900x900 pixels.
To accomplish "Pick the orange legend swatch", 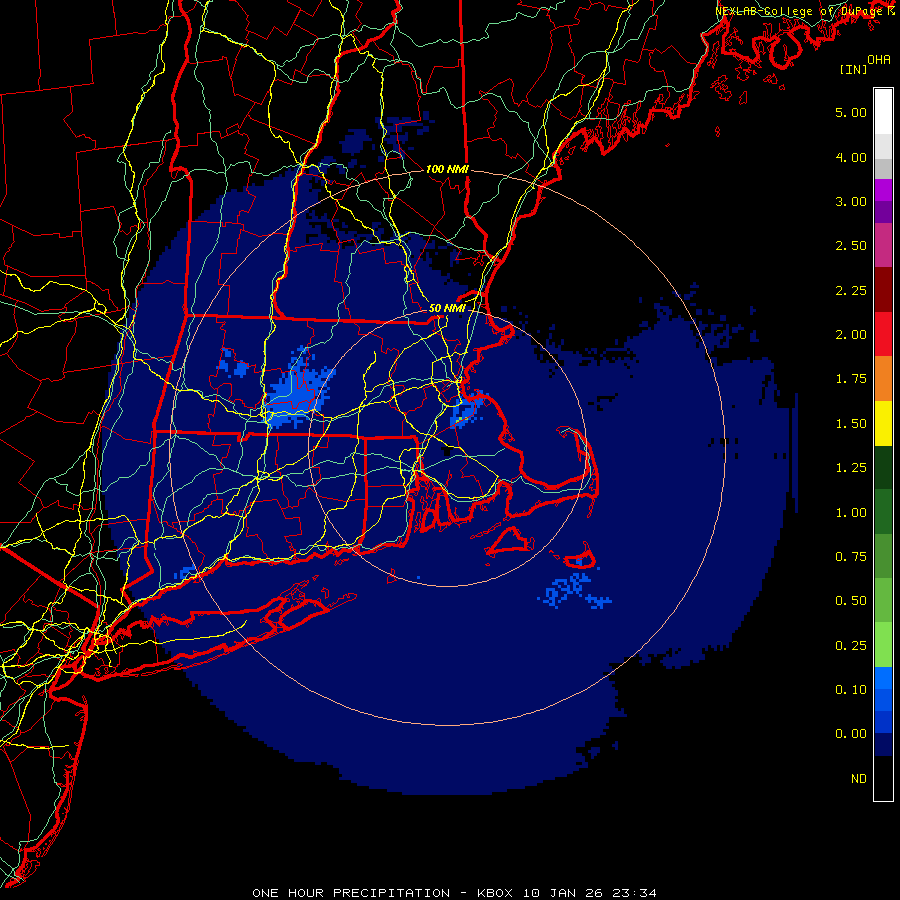I will (883, 379).
